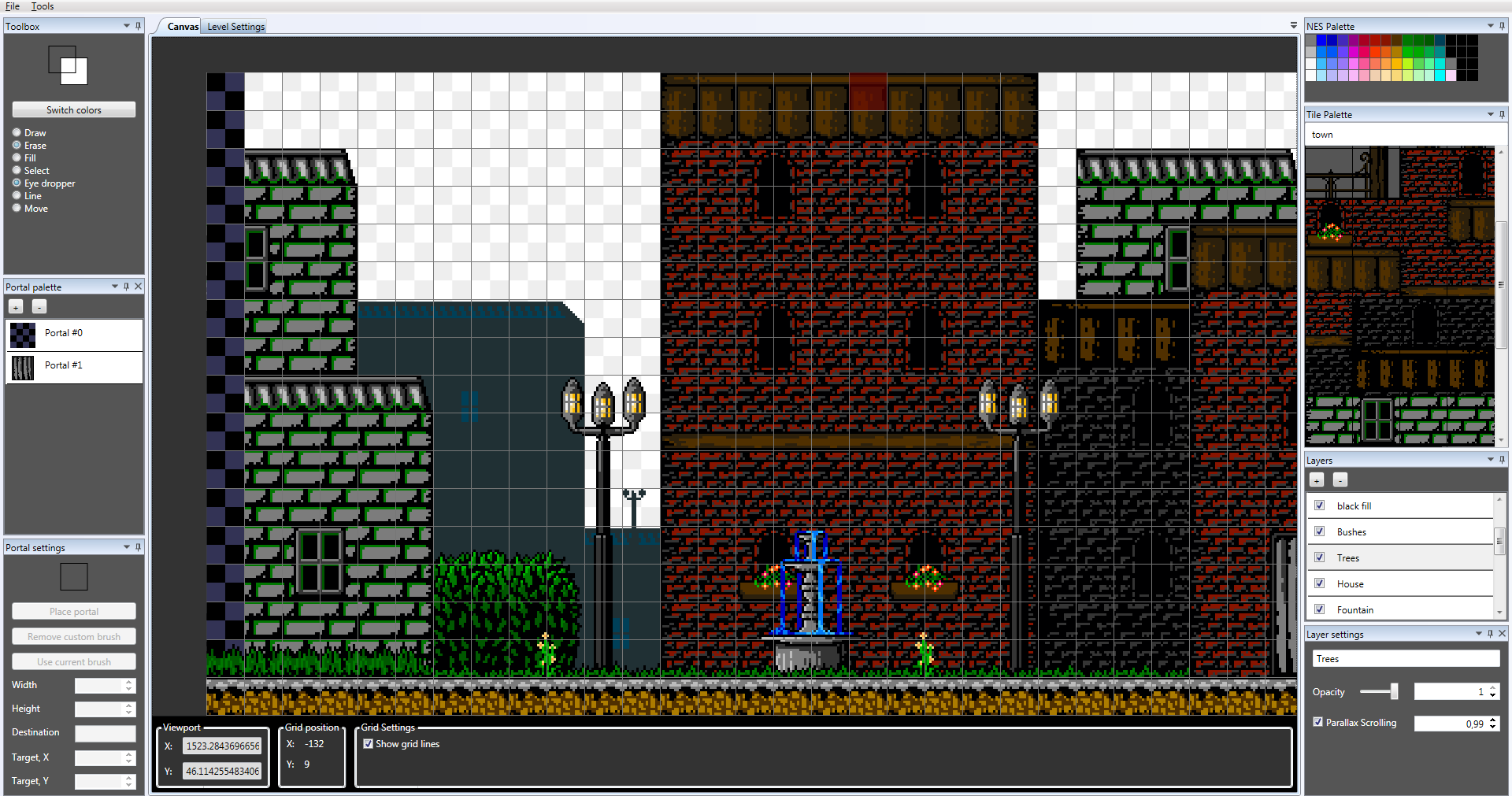Screen dimensions: 1512x796
Task: Delete layer with the minus button
Action: click(1340, 480)
